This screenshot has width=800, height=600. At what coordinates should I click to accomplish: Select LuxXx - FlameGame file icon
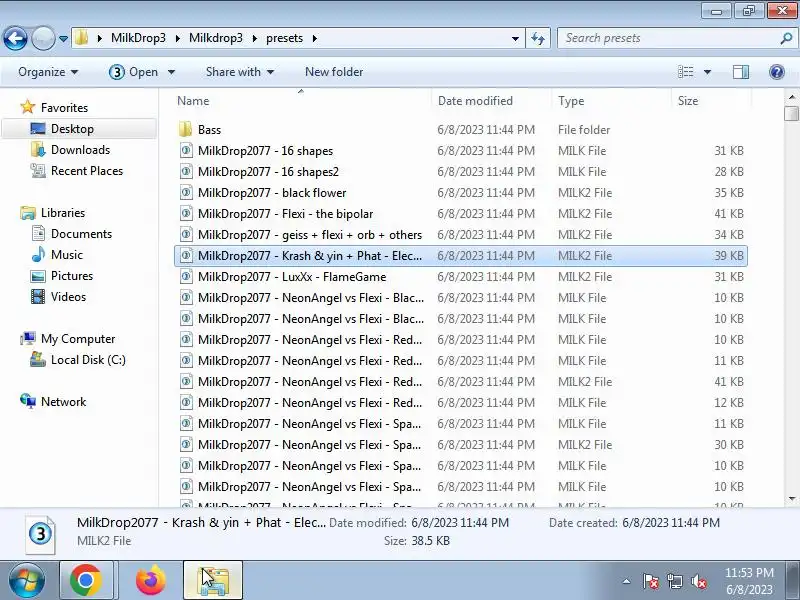coord(186,277)
